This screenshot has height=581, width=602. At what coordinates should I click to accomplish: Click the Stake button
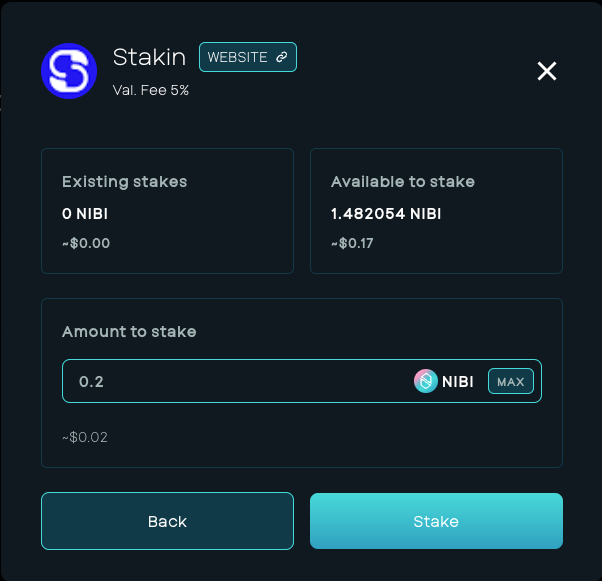pyautogui.click(x=436, y=521)
